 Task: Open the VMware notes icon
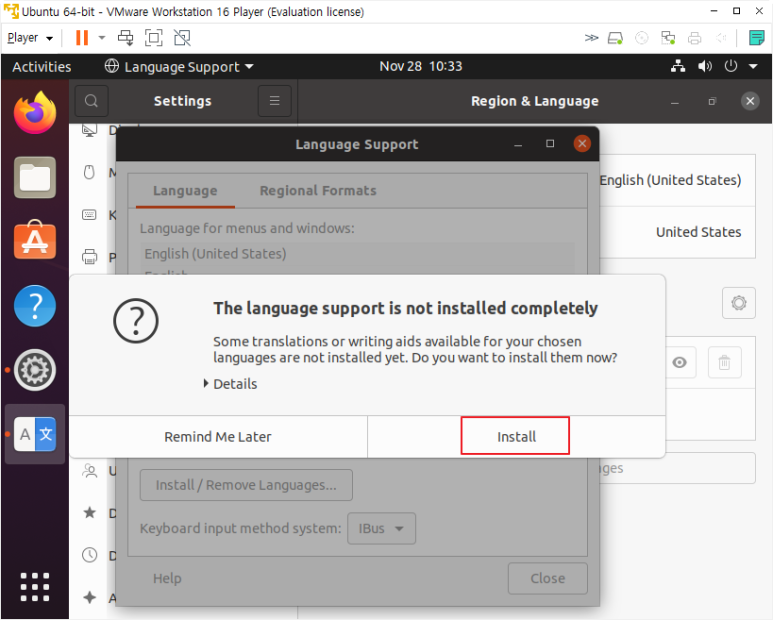tap(756, 38)
